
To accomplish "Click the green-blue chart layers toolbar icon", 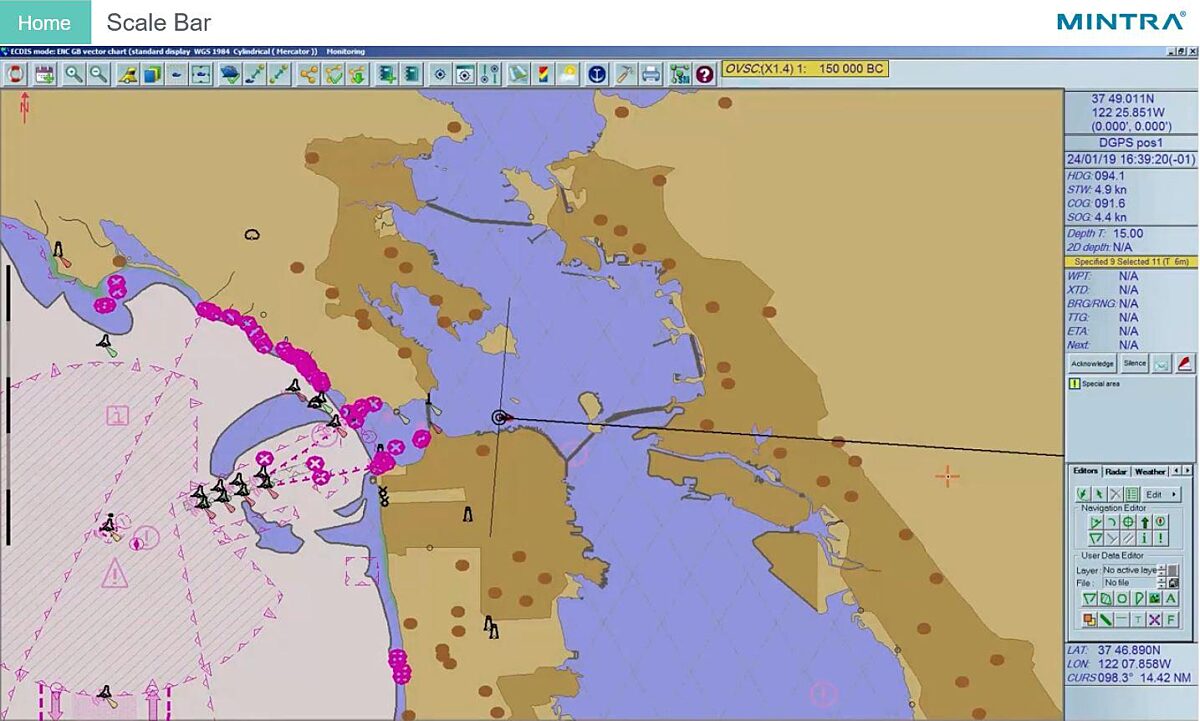I will (152, 74).
